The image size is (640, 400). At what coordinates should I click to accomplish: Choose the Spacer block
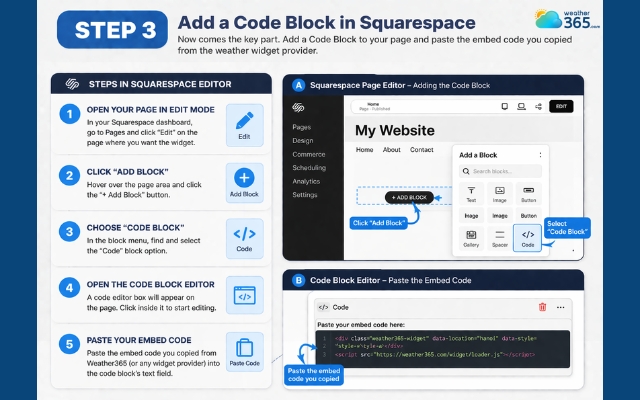(500, 238)
